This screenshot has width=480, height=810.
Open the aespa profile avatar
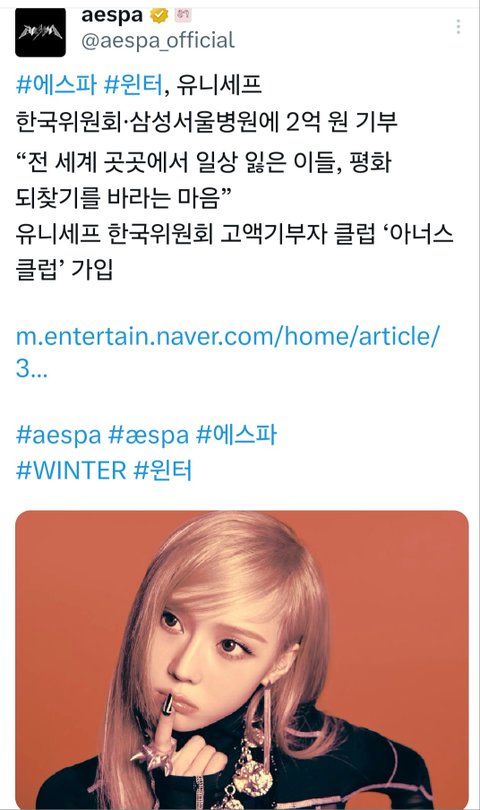click(40, 32)
